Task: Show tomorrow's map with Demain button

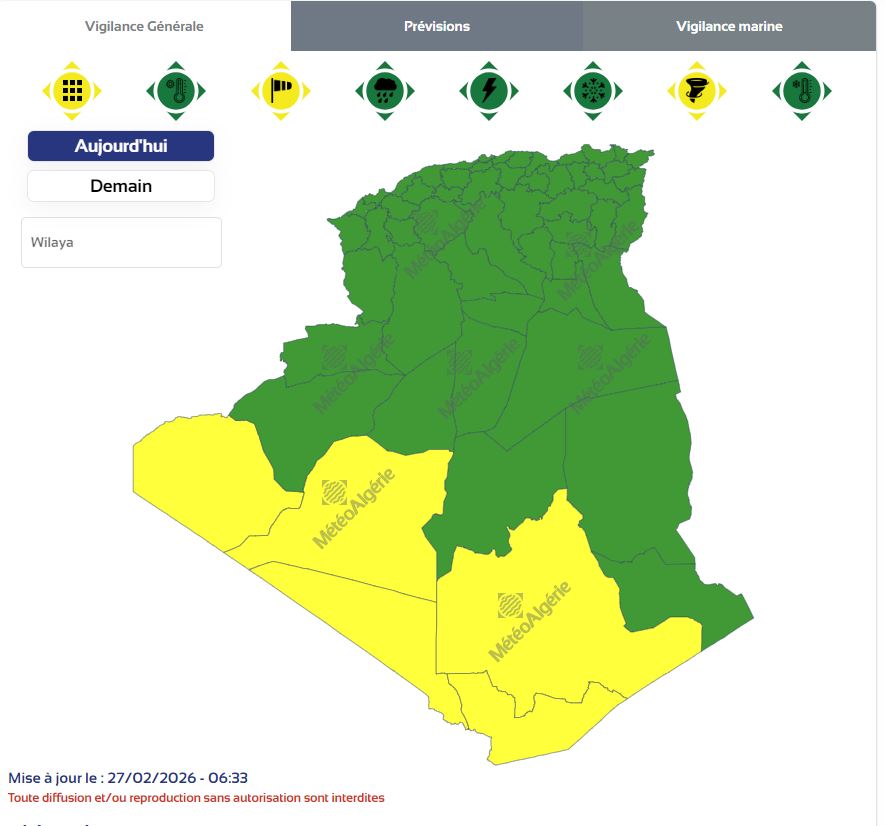Action: 121,186
